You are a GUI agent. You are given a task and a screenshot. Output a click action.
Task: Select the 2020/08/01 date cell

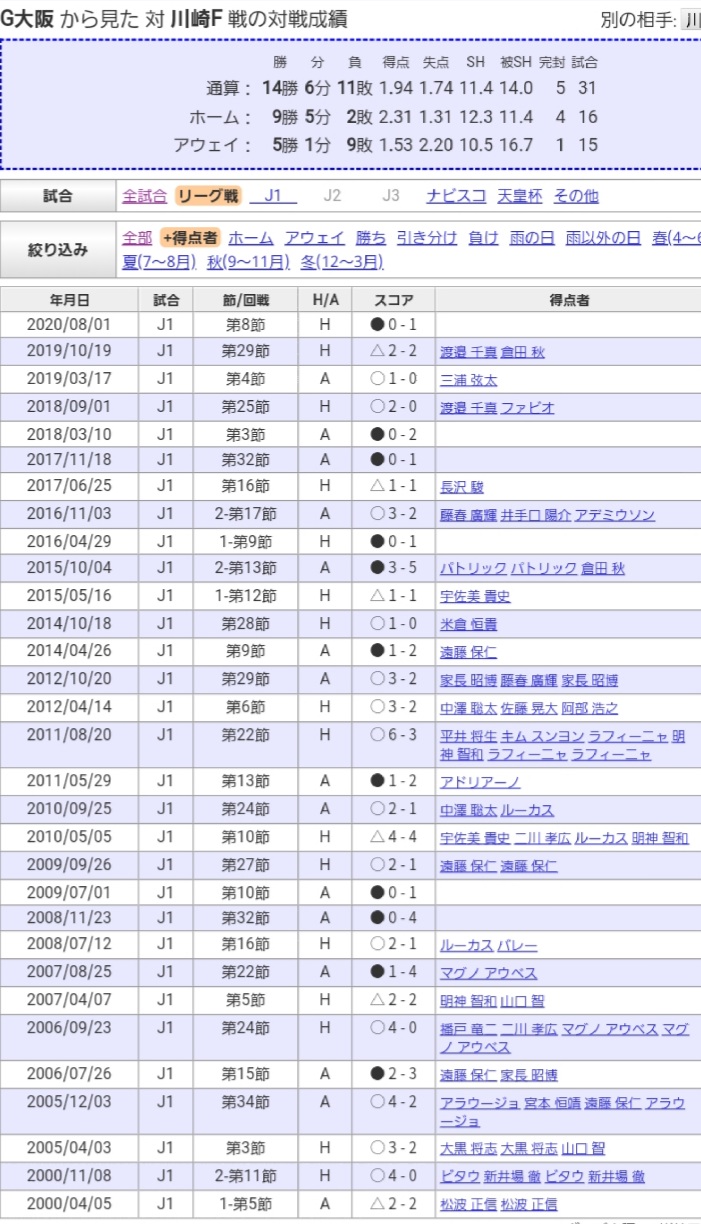[x=70, y=325]
